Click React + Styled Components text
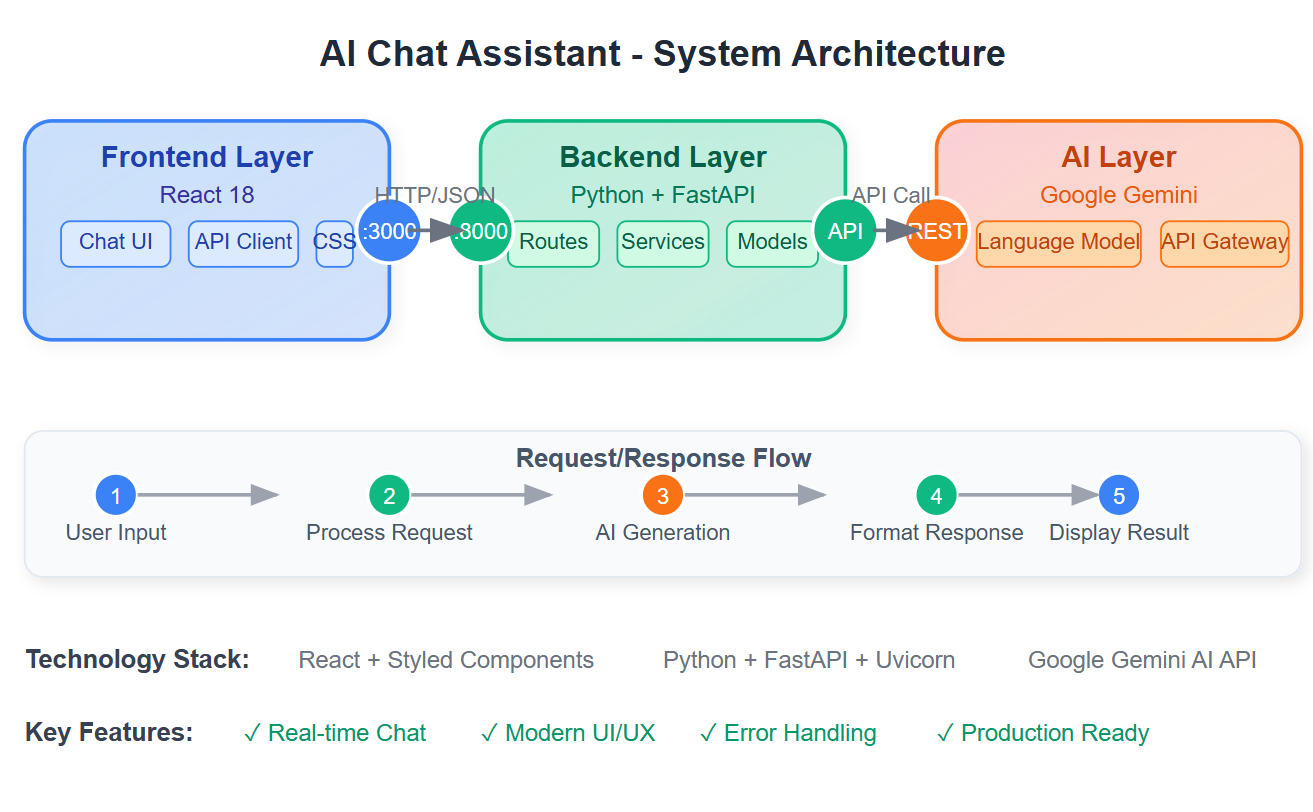 point(446,661)
